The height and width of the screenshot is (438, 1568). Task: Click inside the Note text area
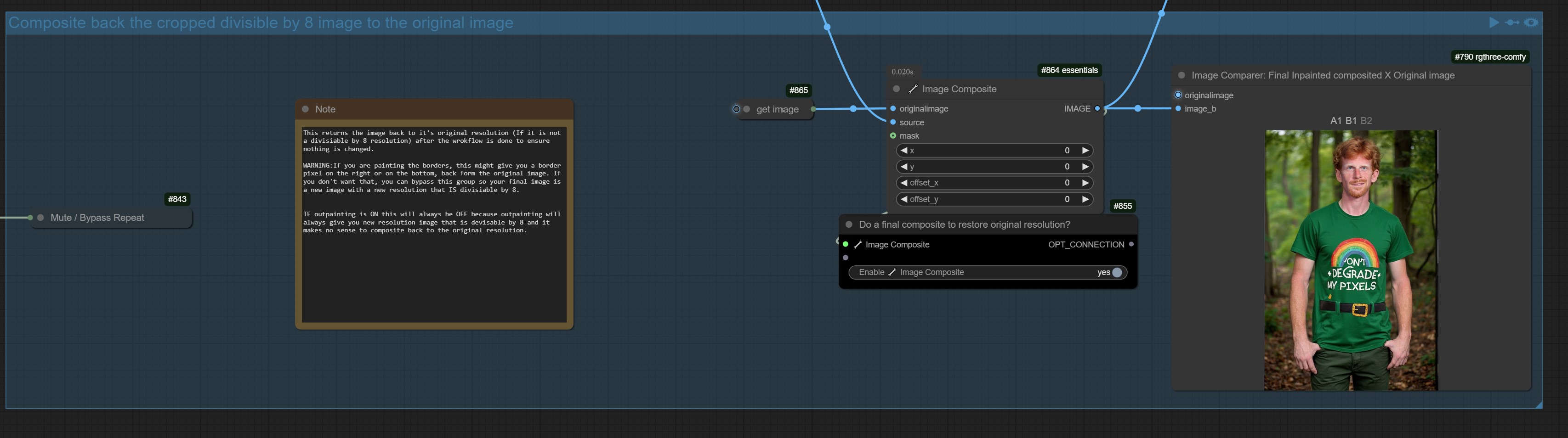433,274
